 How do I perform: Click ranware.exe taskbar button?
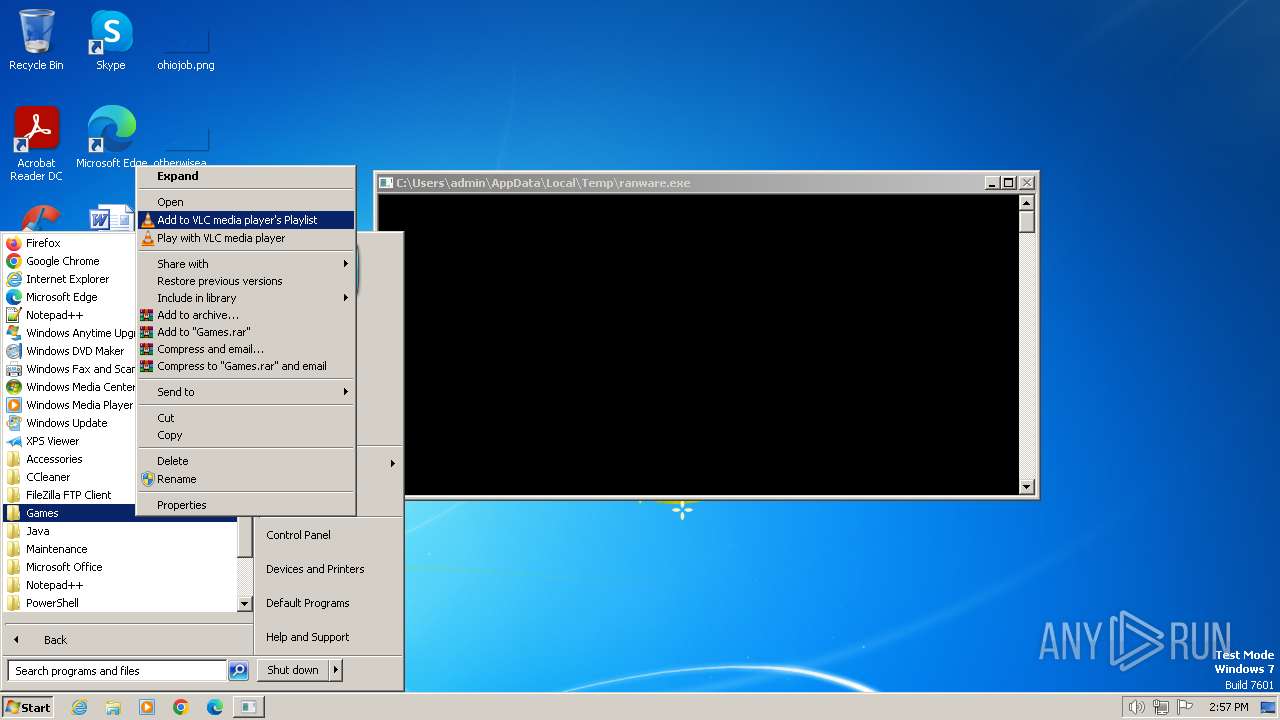[x=249, y=707]
